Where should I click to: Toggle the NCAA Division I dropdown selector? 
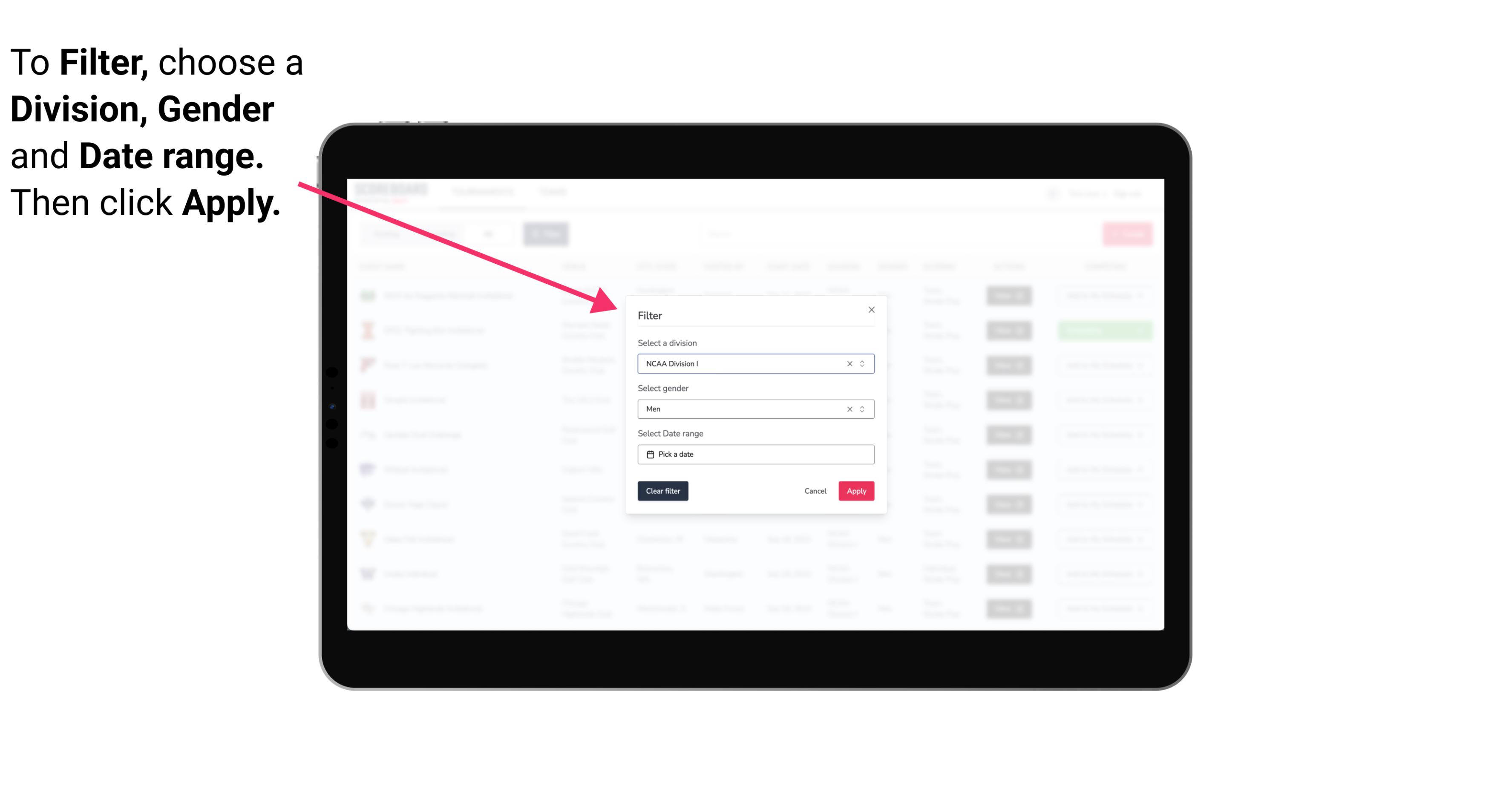point(861,363)
